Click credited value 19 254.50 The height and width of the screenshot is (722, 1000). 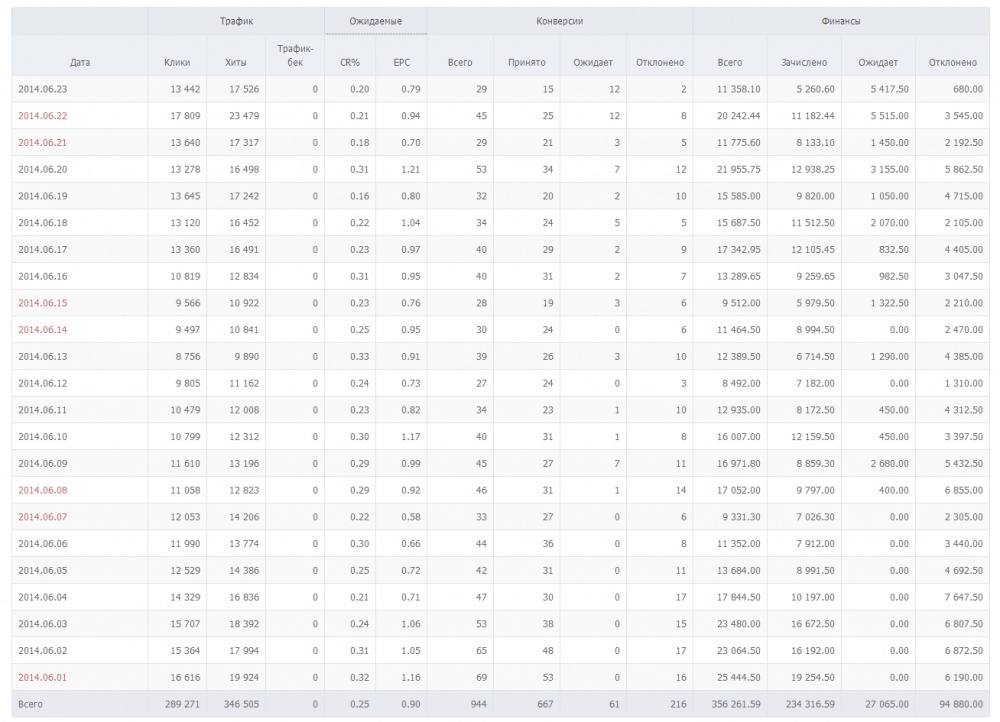tap(812, 678)
